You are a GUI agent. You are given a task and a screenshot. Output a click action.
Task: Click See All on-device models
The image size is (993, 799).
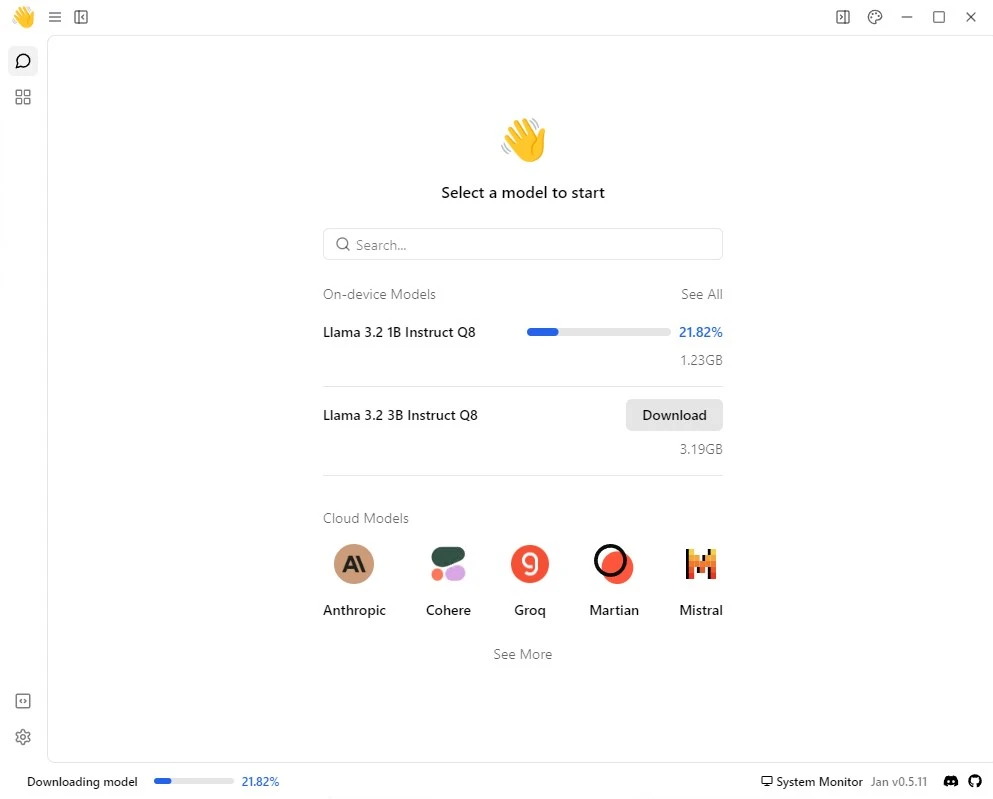(x=701, y=294)
